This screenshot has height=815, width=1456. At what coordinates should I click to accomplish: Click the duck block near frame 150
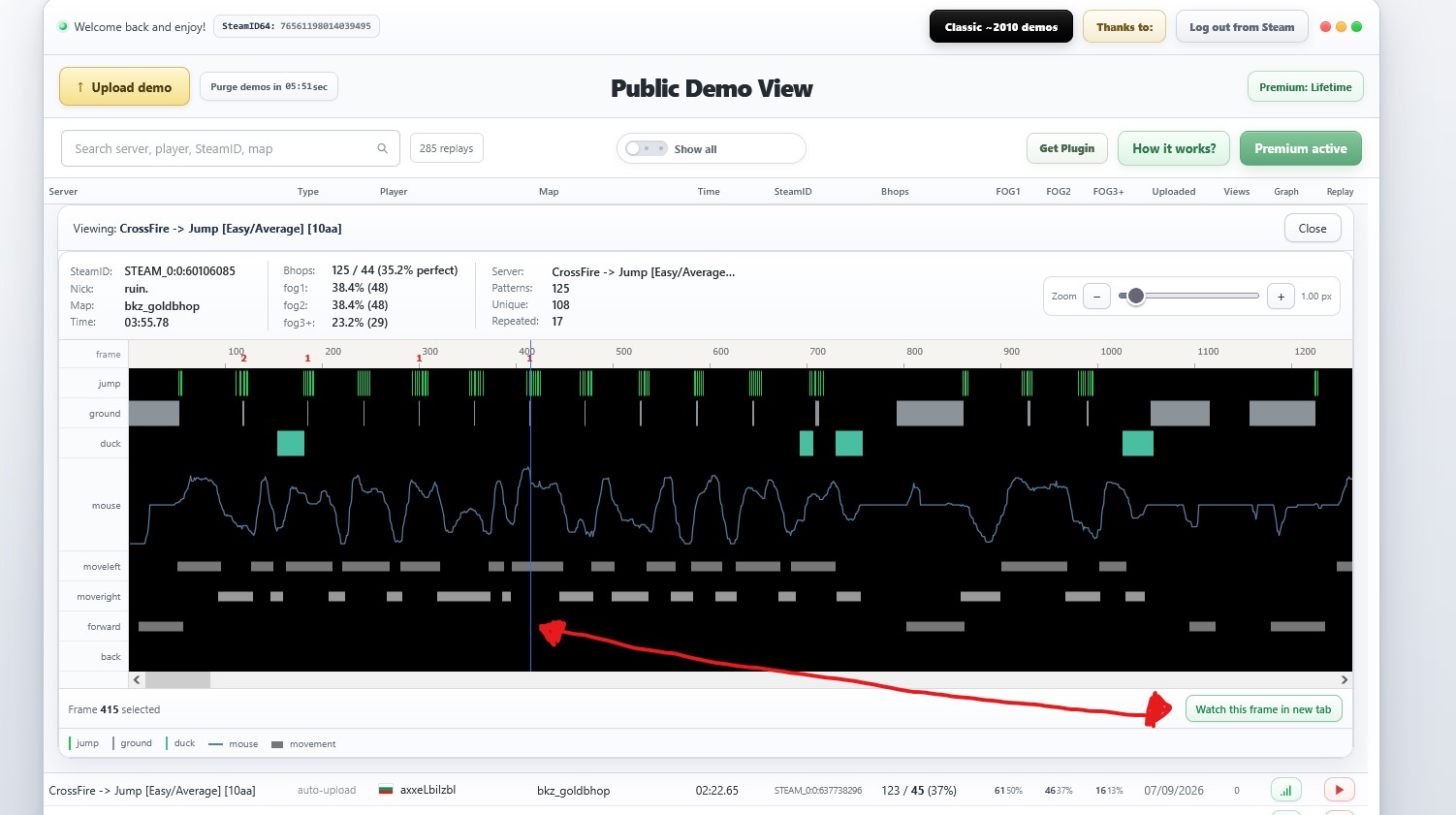[x=291, y=444]
